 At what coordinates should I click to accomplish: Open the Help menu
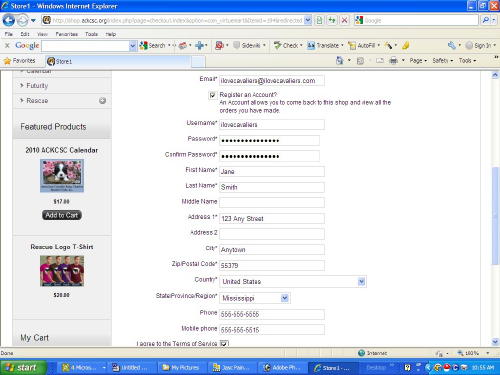tap(111, 34)
